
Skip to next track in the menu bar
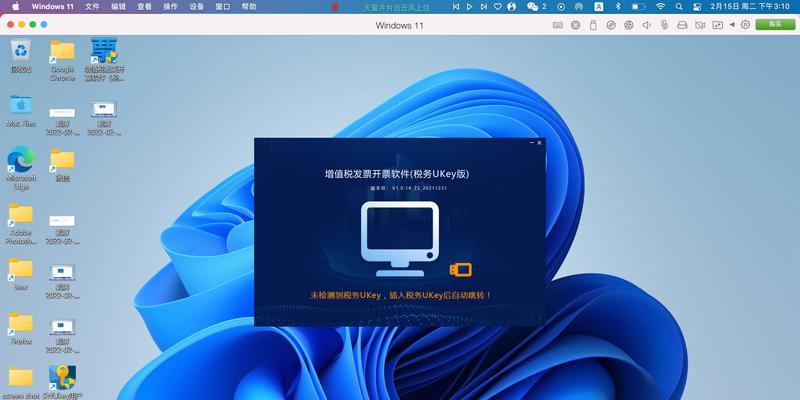click(x=484, y=7)
